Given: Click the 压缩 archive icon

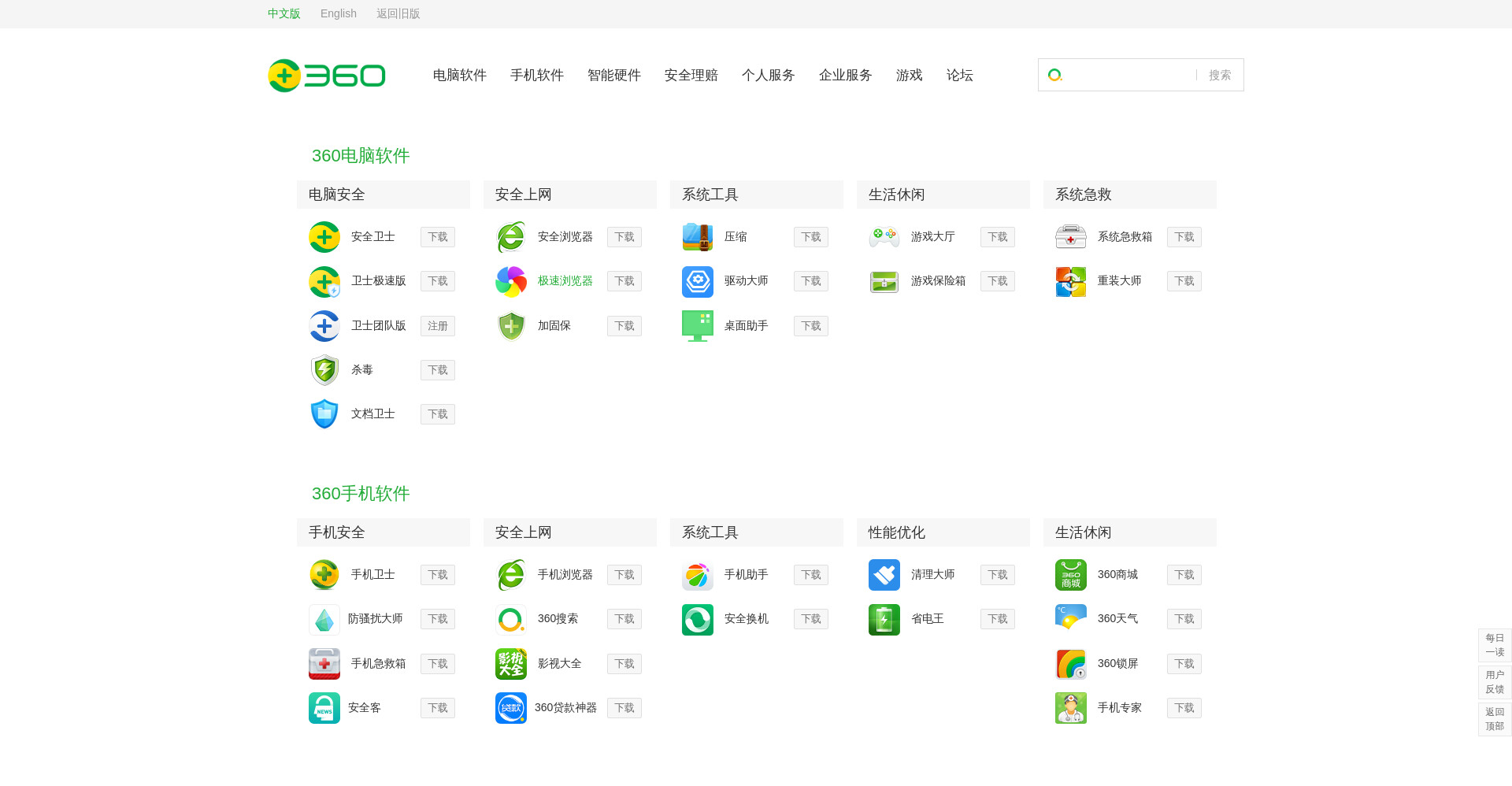Looking at the screenshot, I should [x=698, y=237].
